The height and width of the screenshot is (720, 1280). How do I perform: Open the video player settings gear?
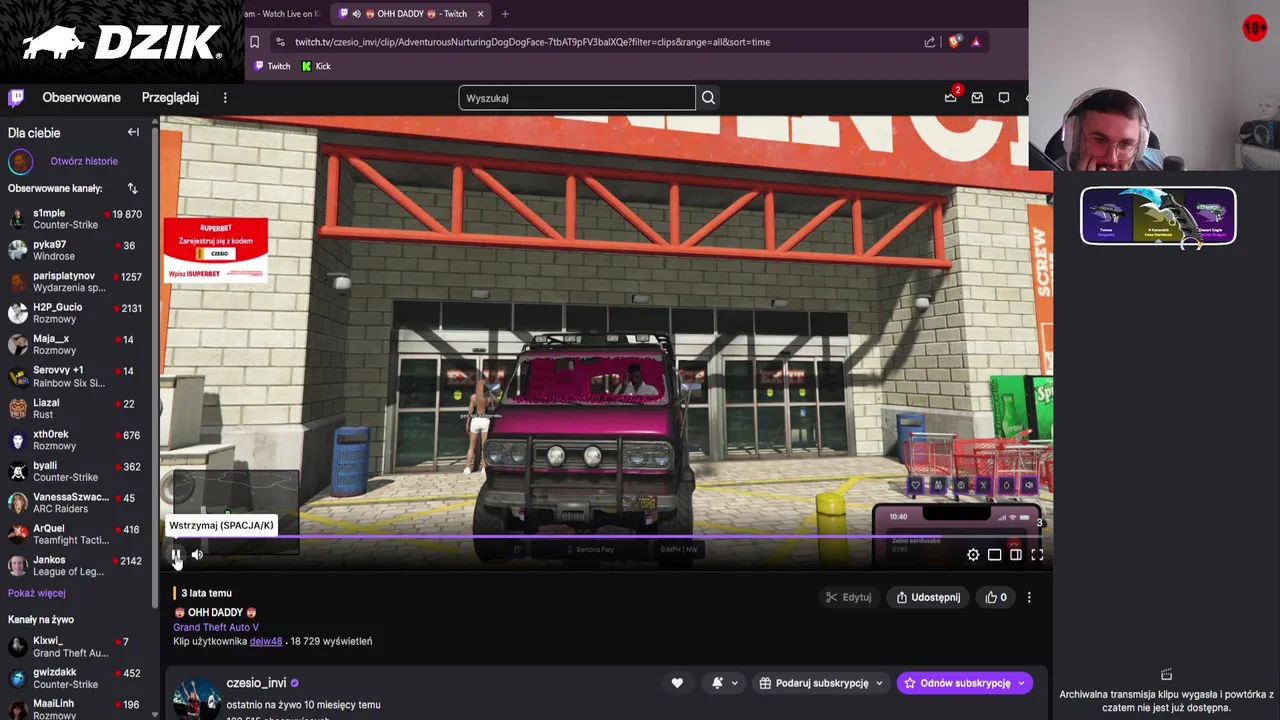click(x=973, y=555)
